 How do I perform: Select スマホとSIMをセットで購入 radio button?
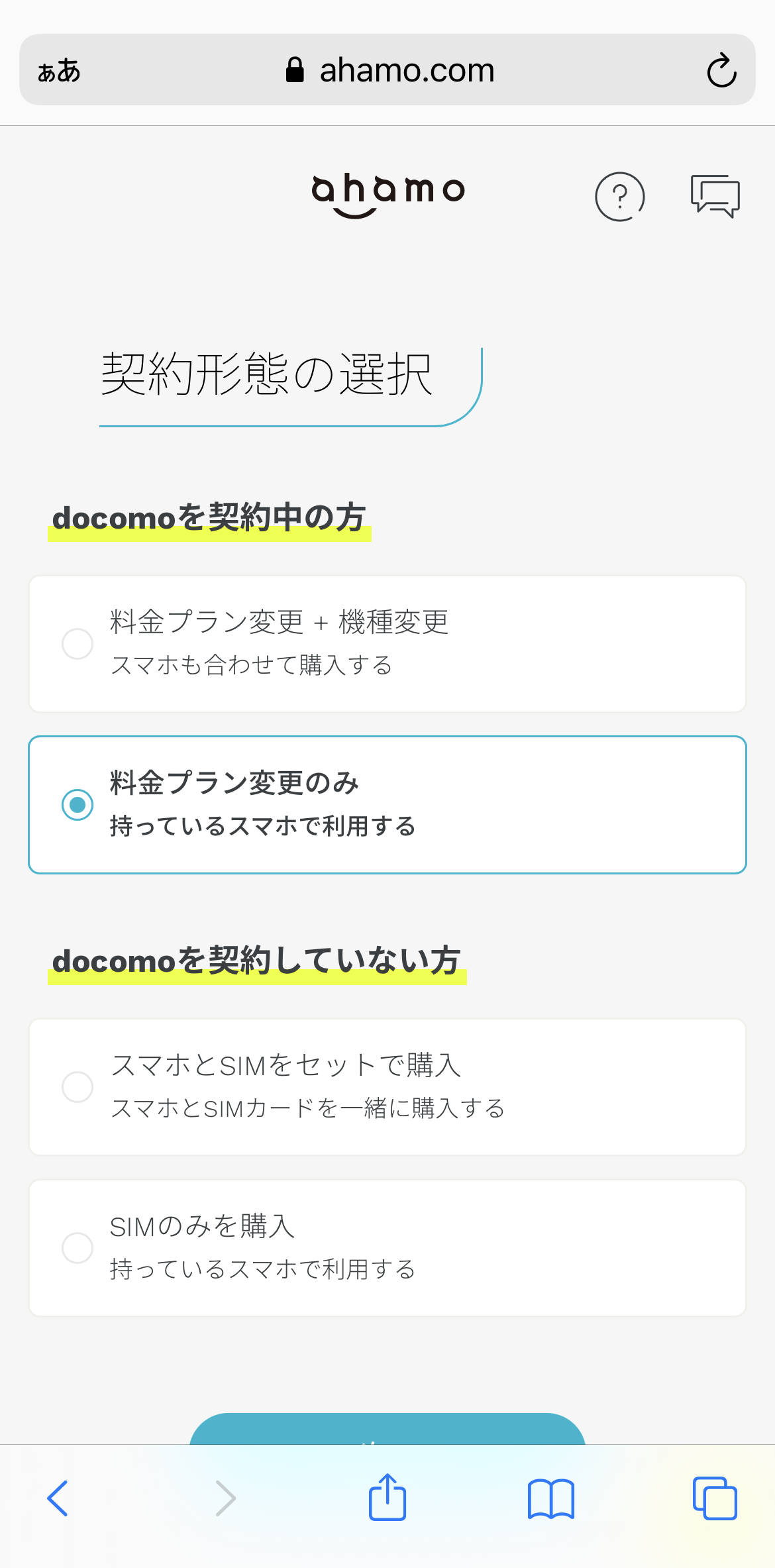(x=77, y=1087)
